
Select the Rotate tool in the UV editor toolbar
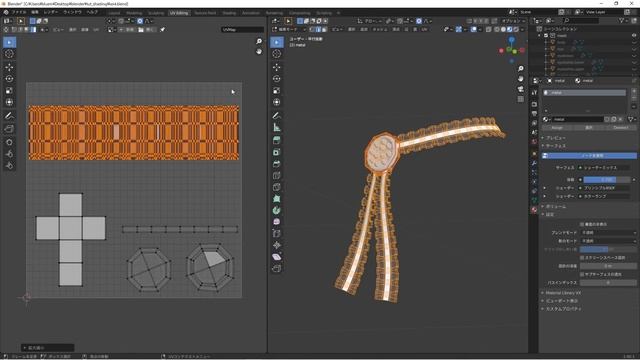tap(9, 79)
